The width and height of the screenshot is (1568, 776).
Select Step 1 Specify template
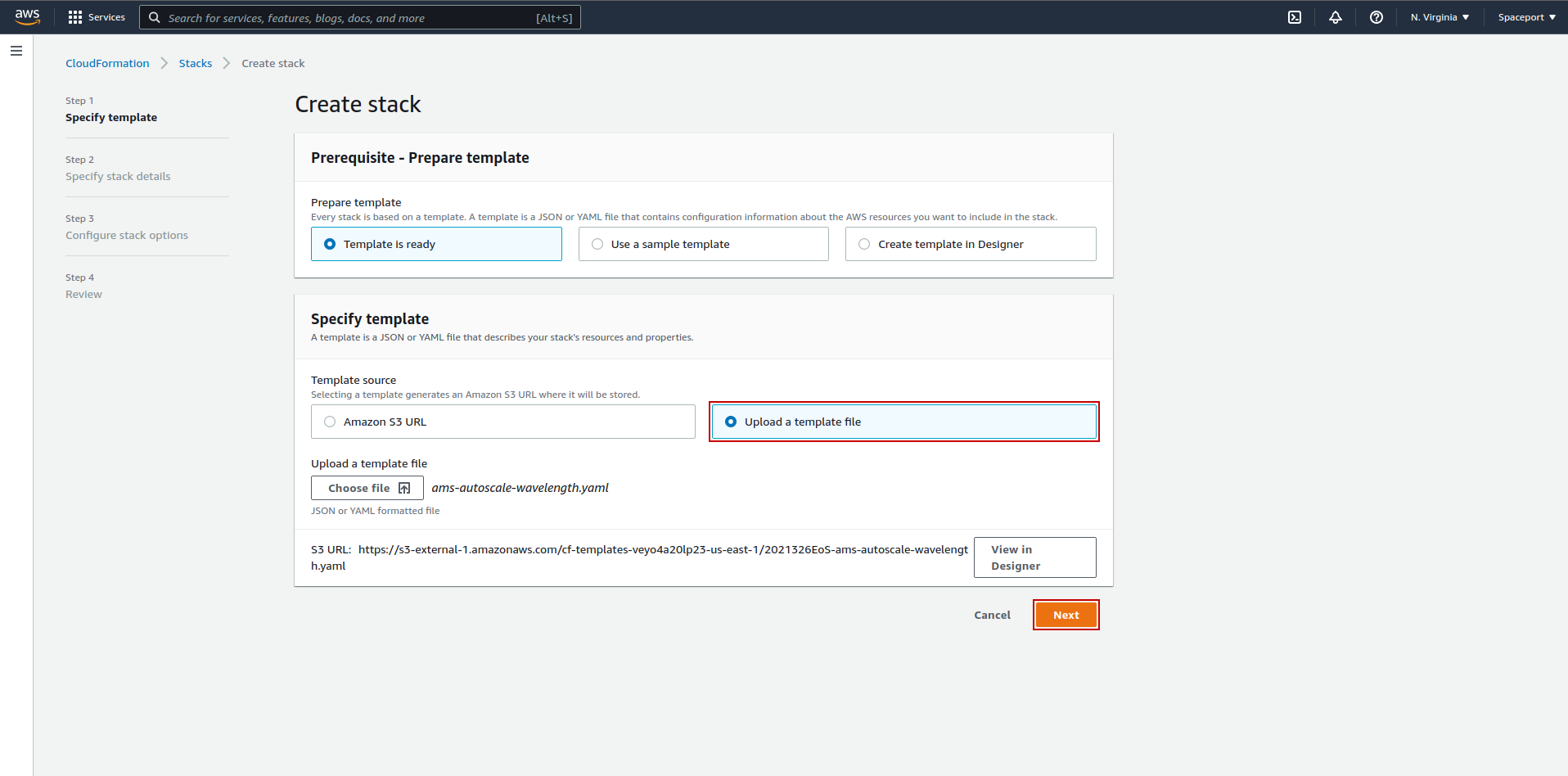111,117
